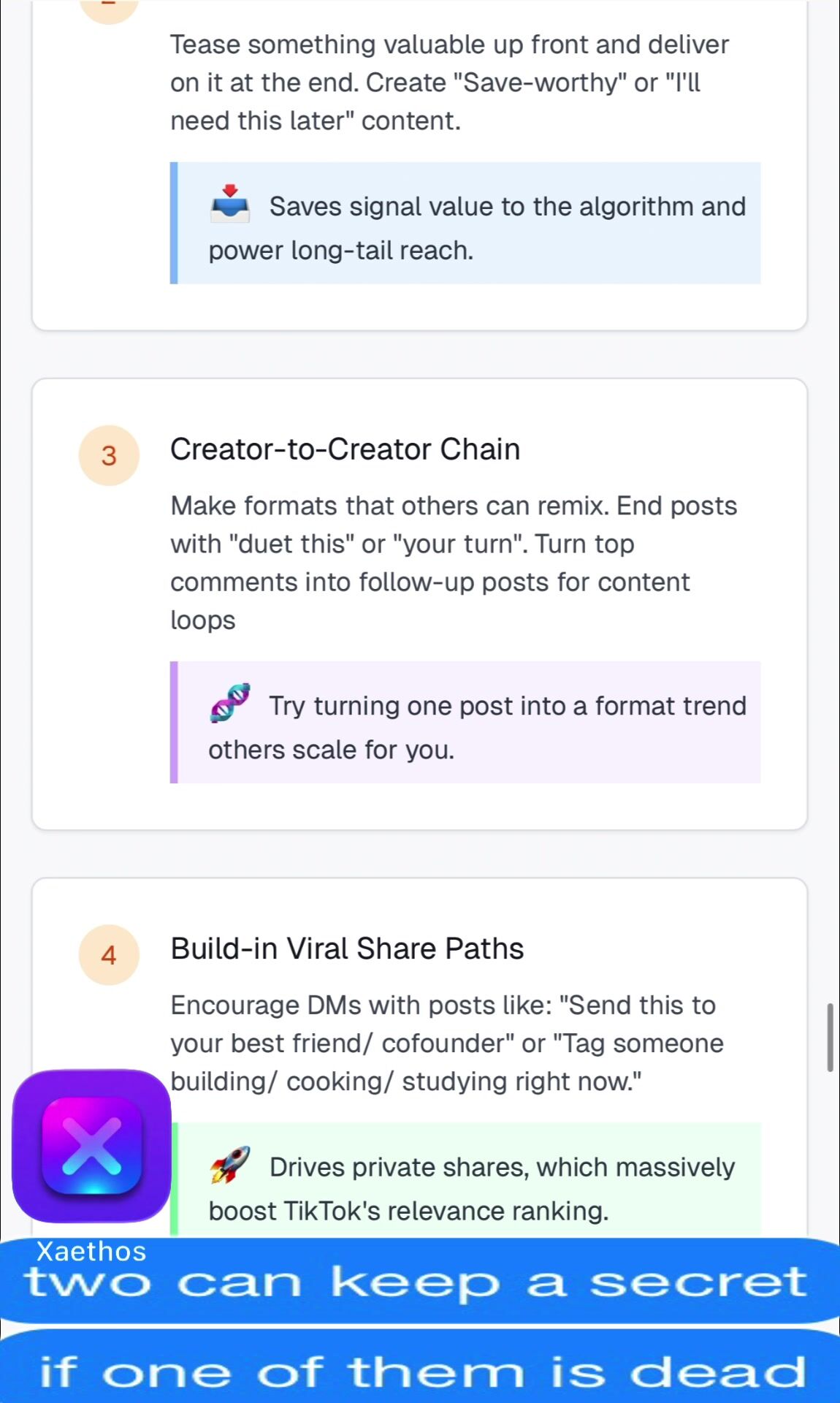Click the inbox tray save emoji icon
The image size is (840, 1403).
tap(229, 204)
